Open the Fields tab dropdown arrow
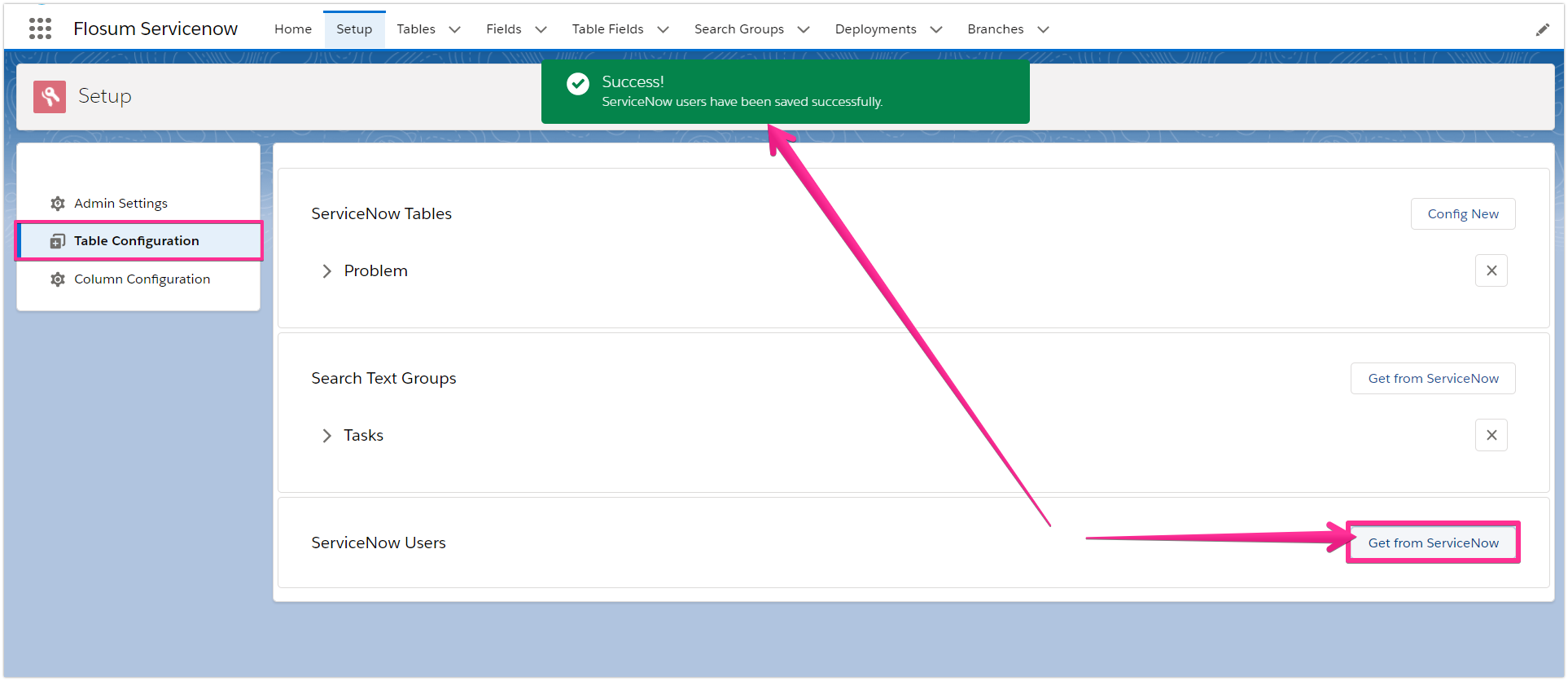Image resolution: width=1568 pixels, height=681 pixels. [541, 29]
